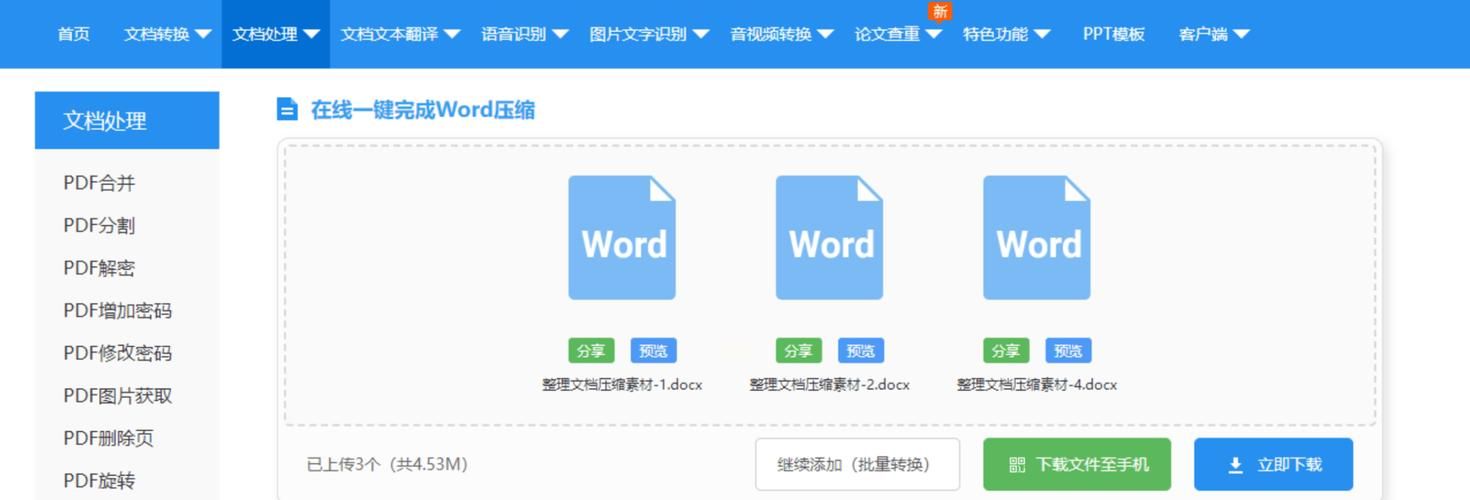Preview 整理文档压缩素材-1.docx with 预览 button

coord(654,351)
